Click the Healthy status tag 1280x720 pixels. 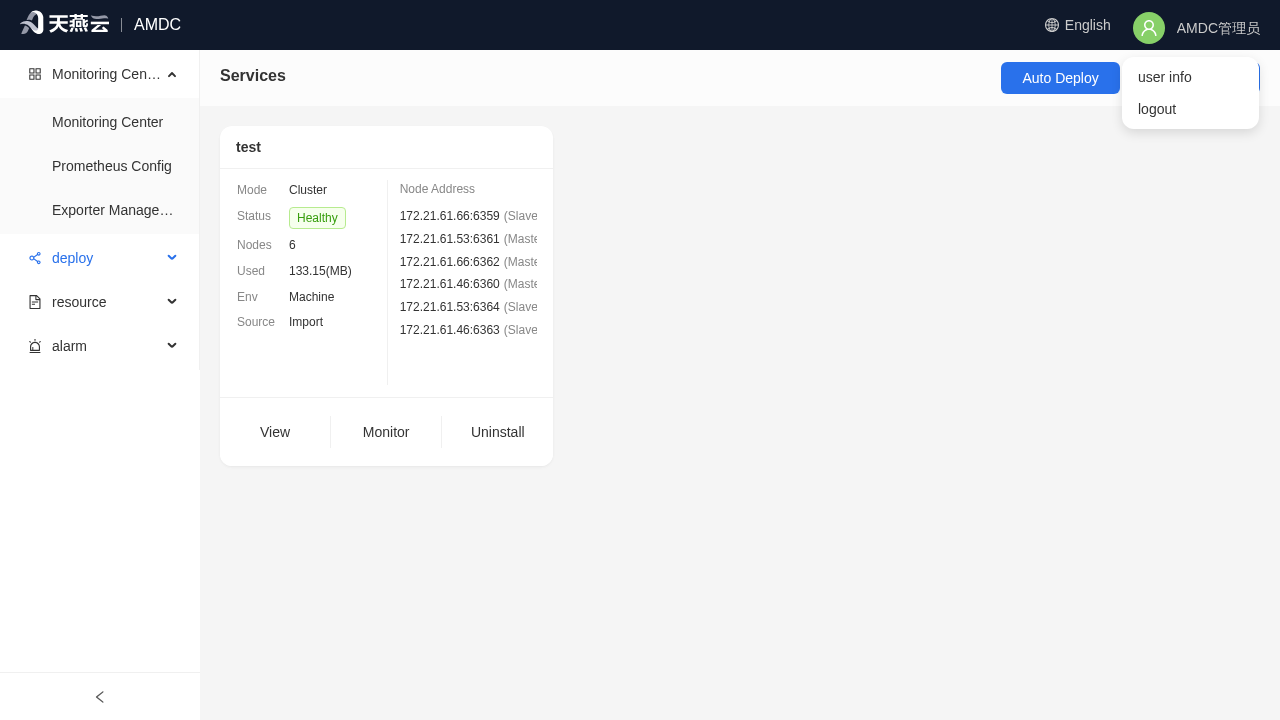point(317,218)
